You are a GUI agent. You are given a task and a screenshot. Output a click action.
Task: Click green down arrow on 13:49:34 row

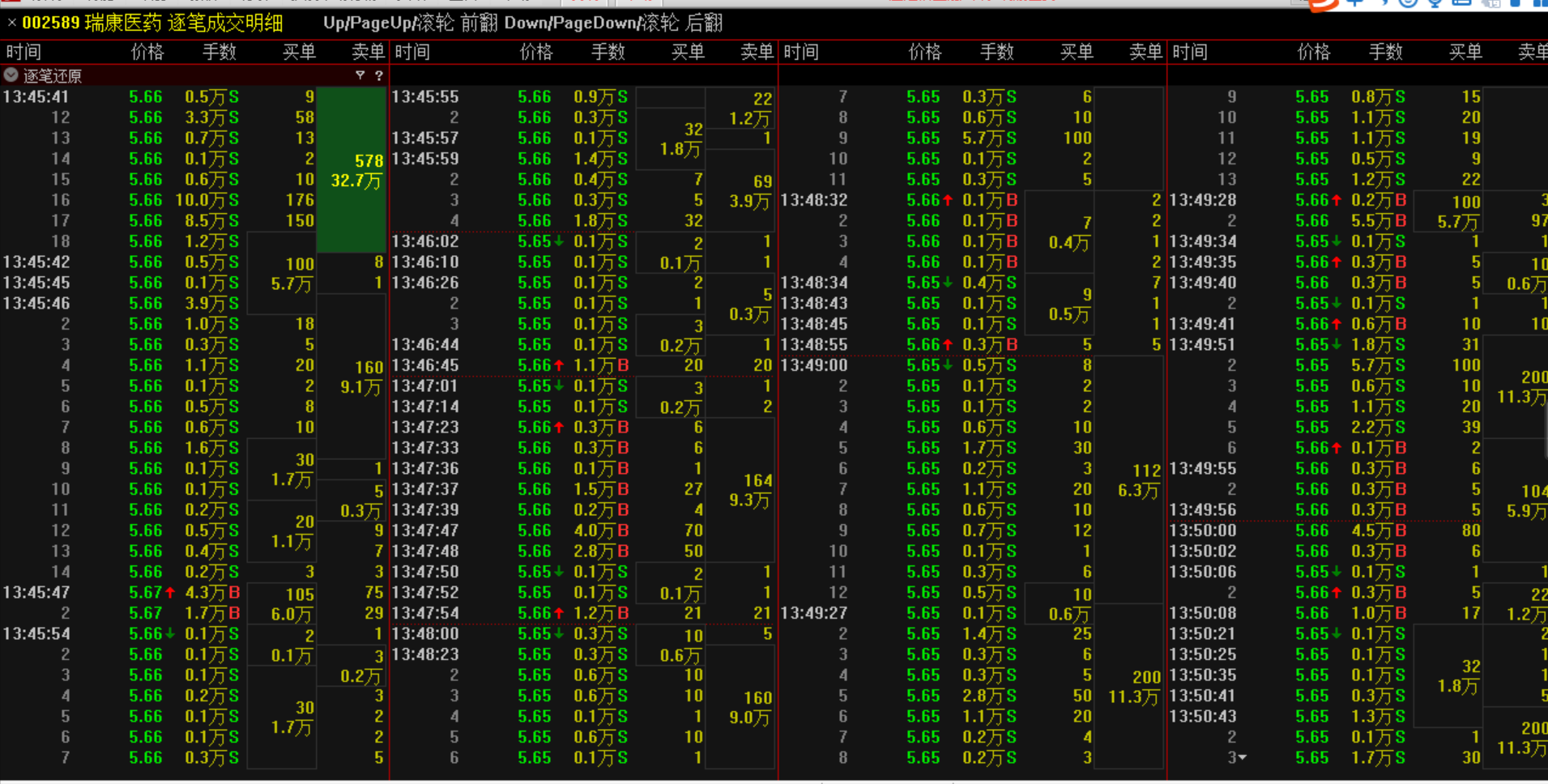tap(1337, 241)
